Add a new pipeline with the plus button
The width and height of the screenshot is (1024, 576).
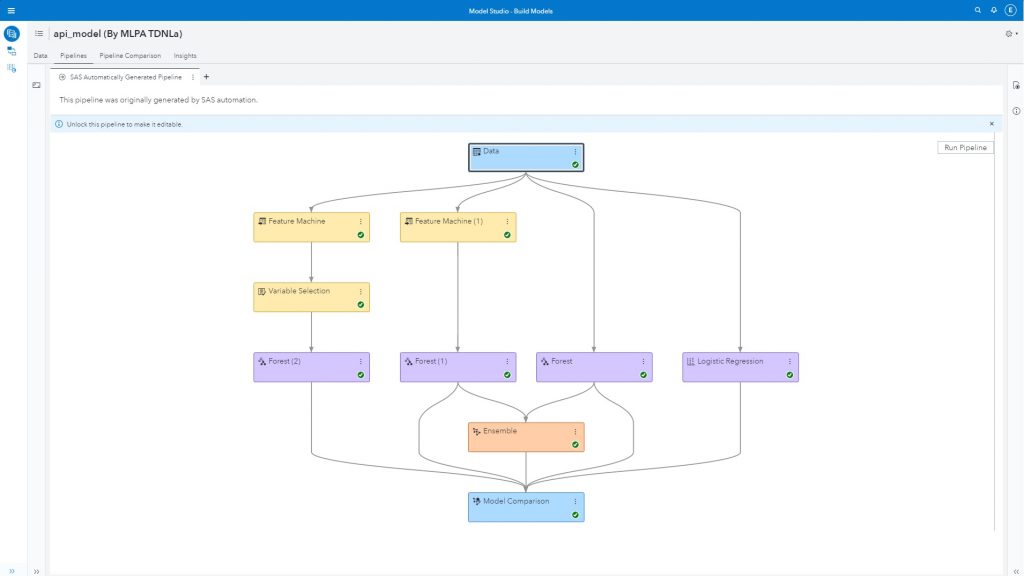(x=206, y=76)
